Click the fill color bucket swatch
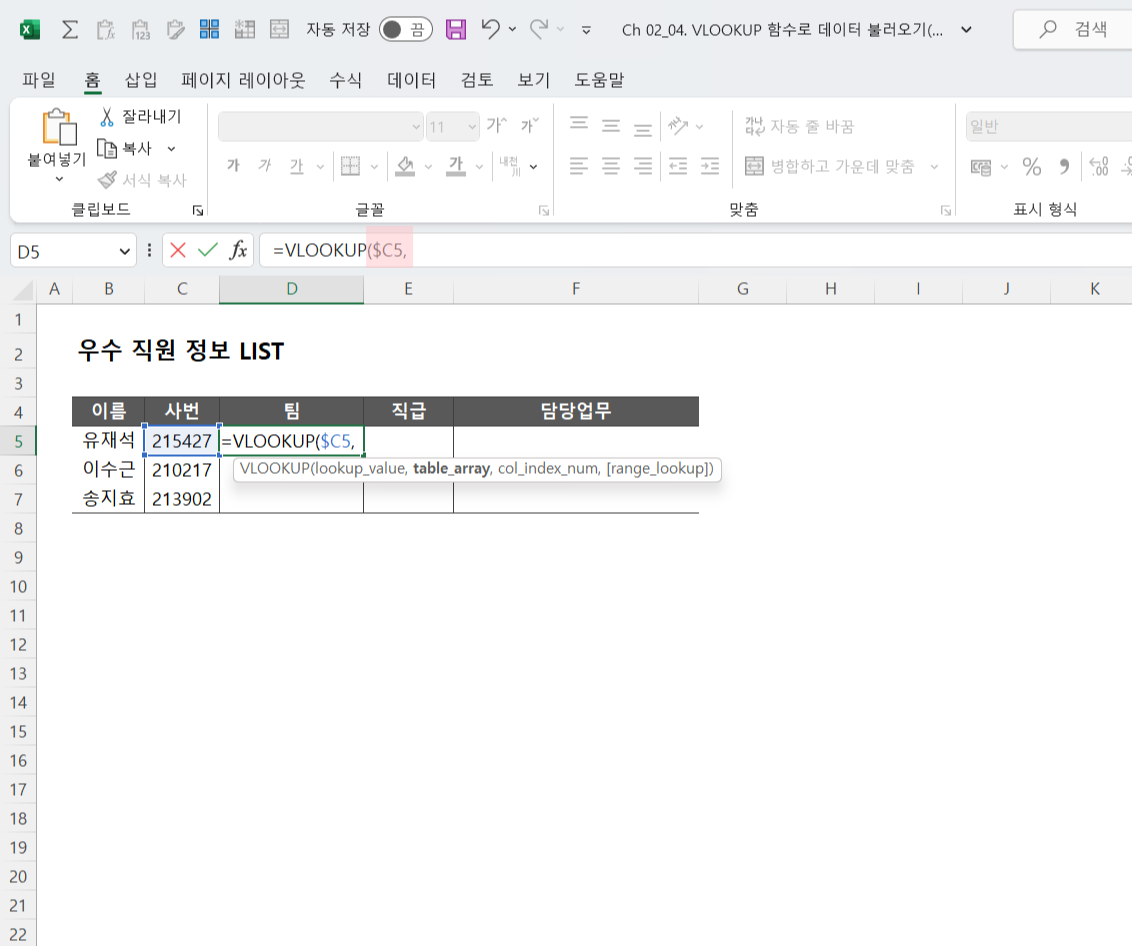This screenshot has width=1132, height=946. pos(405,167)
